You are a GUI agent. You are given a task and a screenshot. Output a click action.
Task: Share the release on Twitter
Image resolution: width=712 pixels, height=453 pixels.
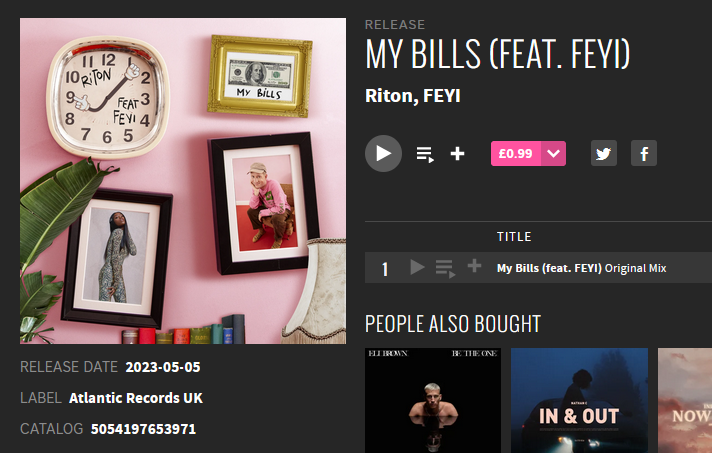point(603,153)
